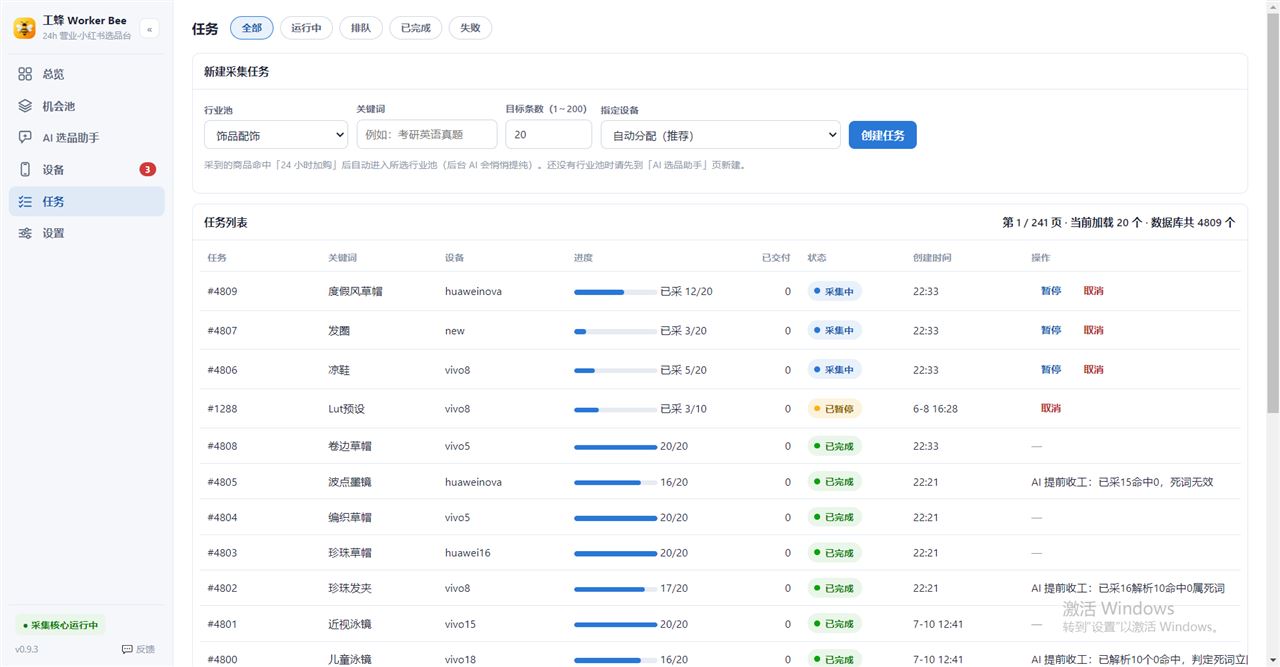Show 全部 tasks filter

click(252, 28)
